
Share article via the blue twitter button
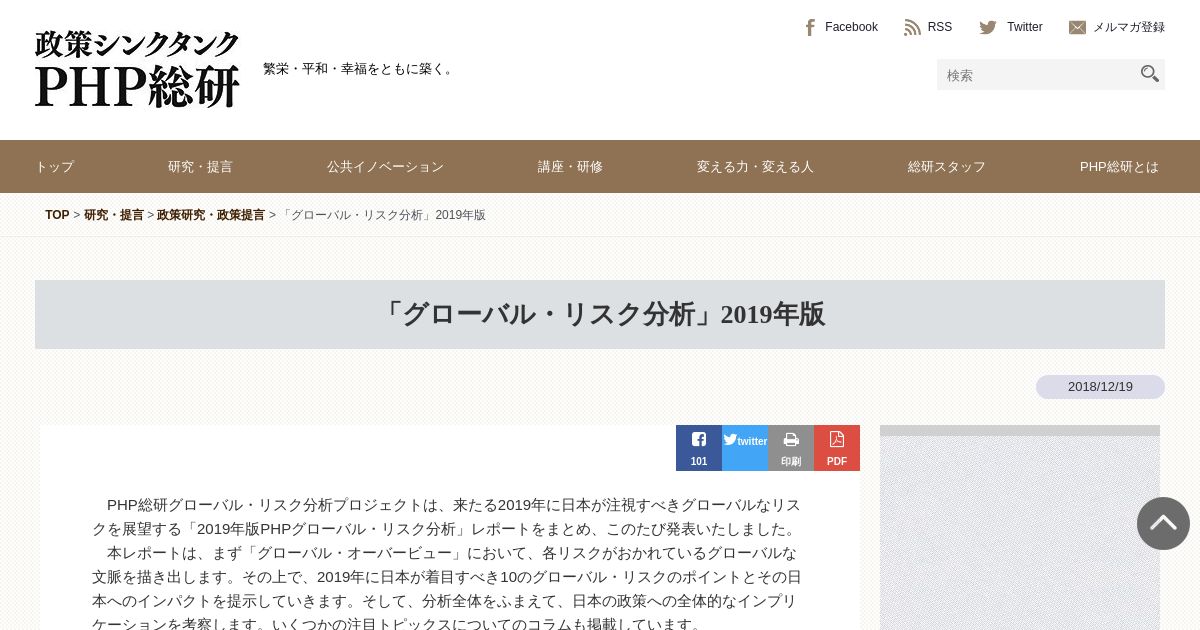point(745,448)
